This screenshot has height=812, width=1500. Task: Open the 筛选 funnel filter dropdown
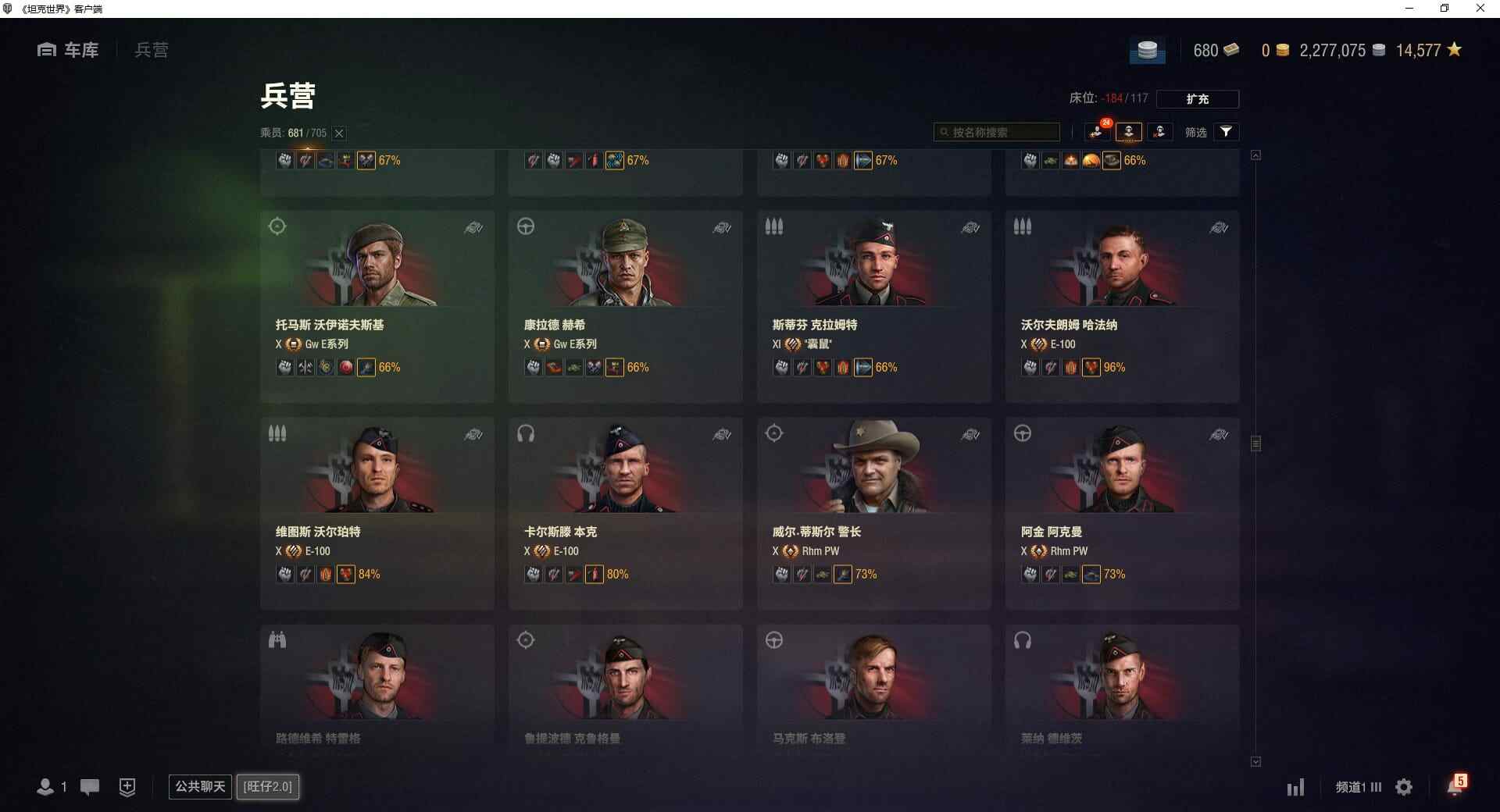click(1227, 132)
